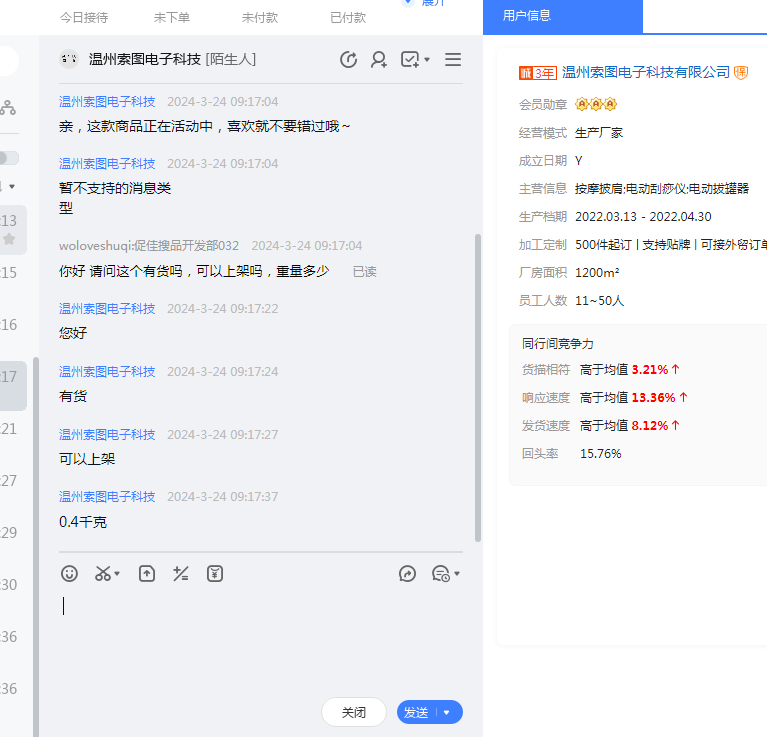Toggle the switch in left sidebar
767x737 pixels.
tap(8, 158)
